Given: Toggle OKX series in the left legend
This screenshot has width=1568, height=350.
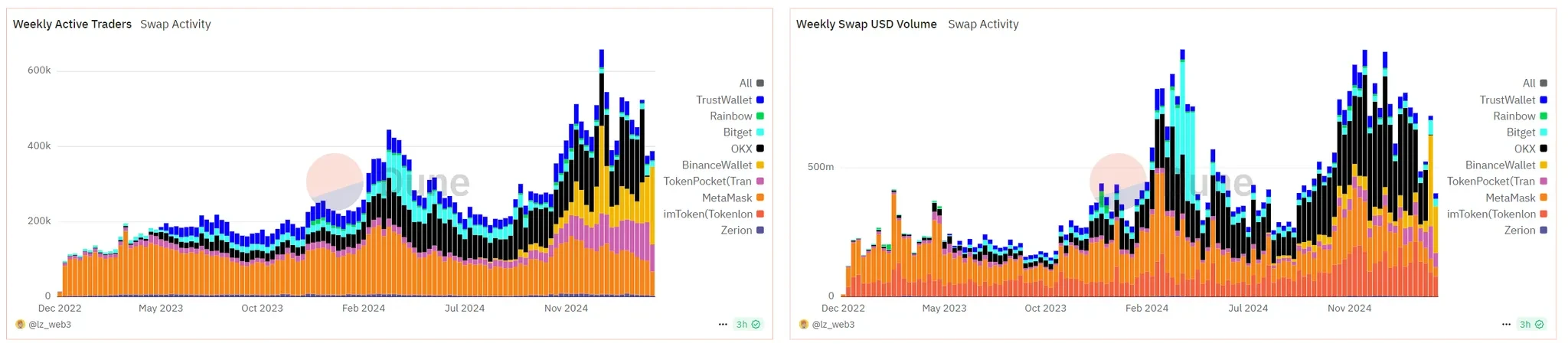Looking at the screenshot, I should 741,149.
